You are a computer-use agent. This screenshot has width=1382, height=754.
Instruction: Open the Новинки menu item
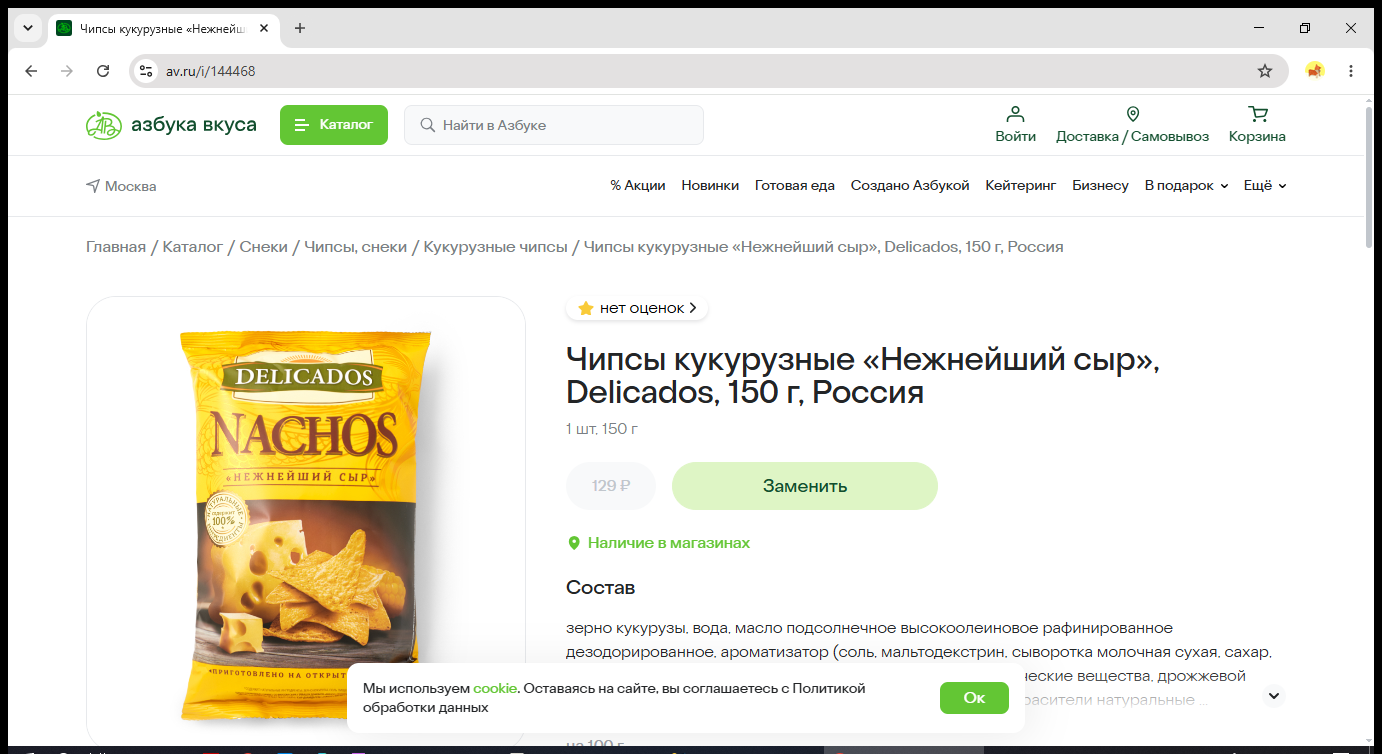coord(710,186)
